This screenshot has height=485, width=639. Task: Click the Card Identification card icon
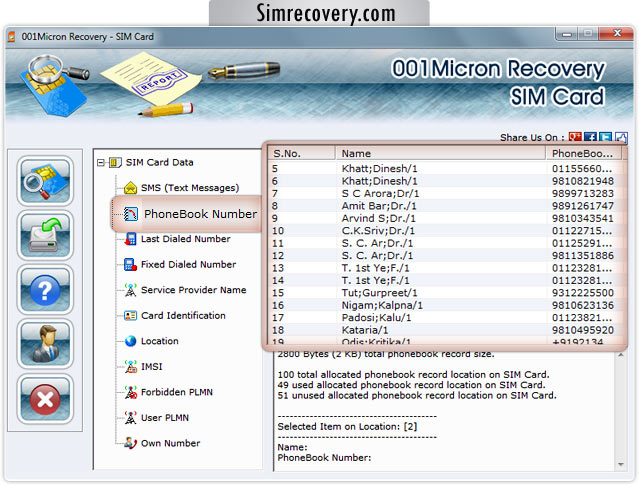[130, 315]
